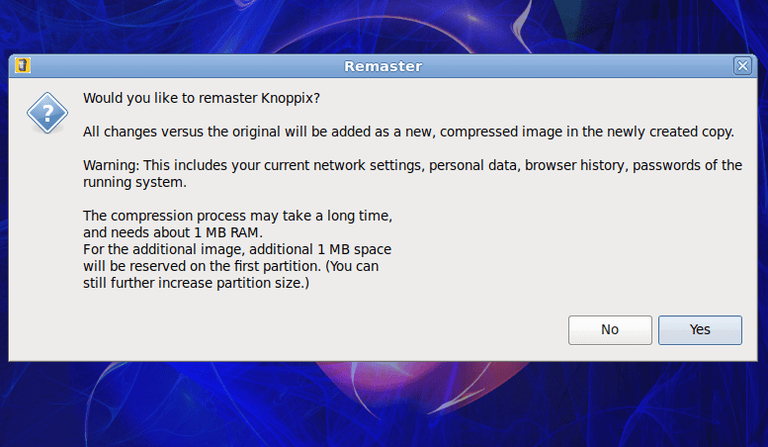Click the 'compression process may take' line
Image resolution: width=768 pixels, height=447 pixels.
(x=244, y=217)
